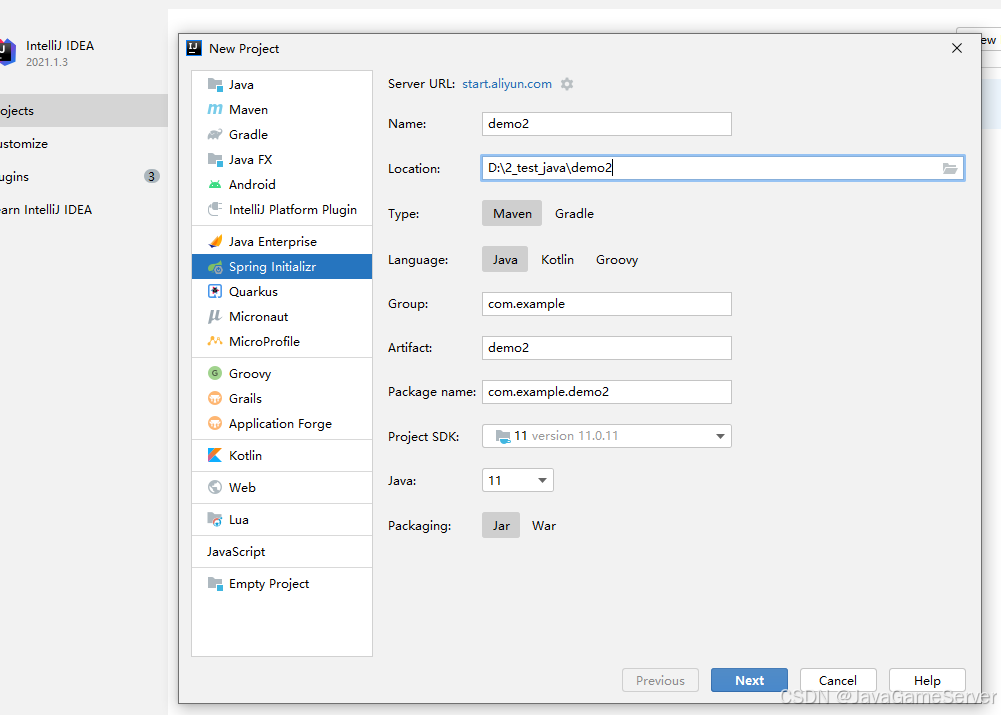
Task: Click the Spring Initializr leaf icon
Action: point(215,267)
